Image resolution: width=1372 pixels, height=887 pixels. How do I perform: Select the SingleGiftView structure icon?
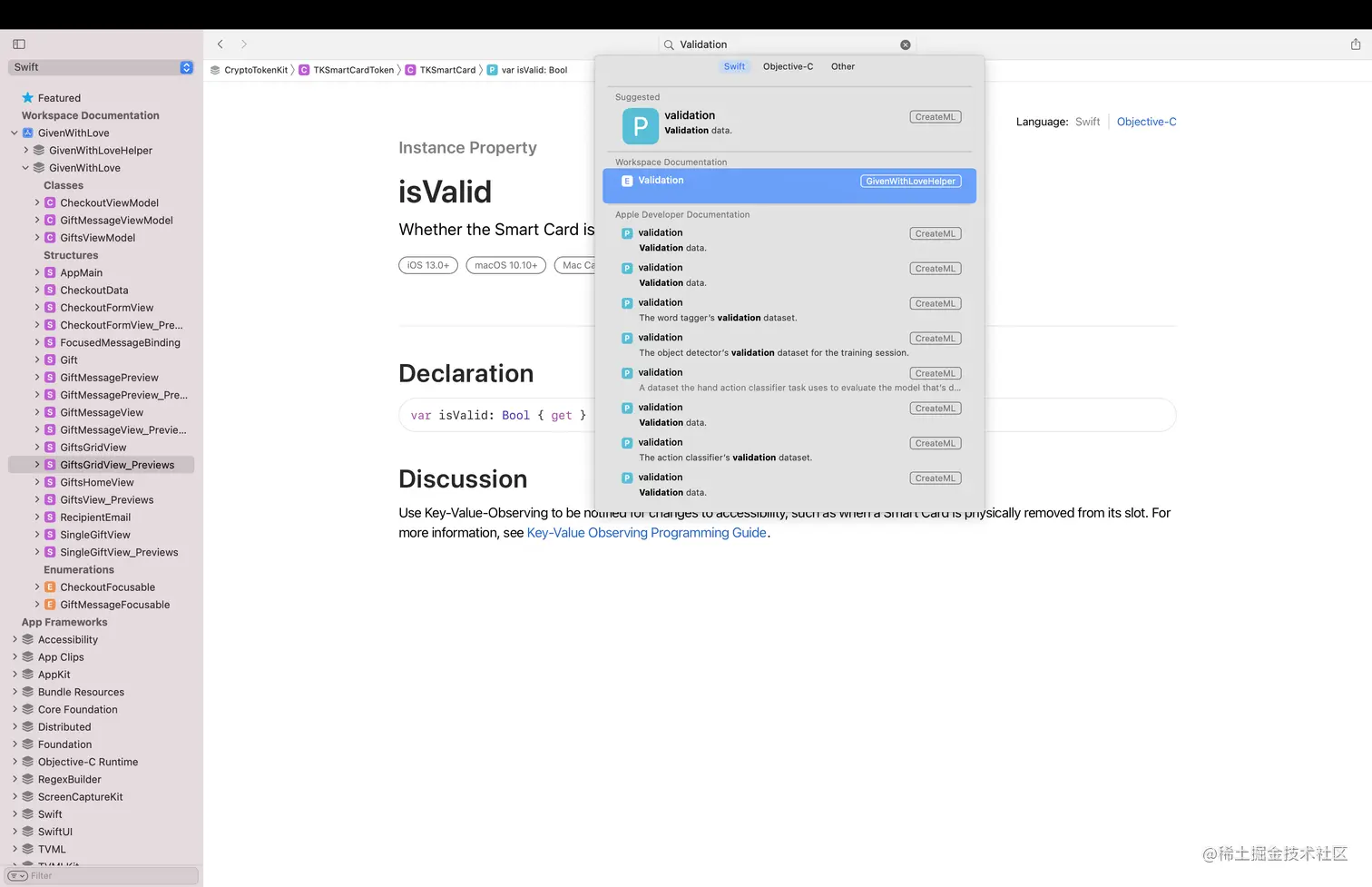(x=50, y=535)
